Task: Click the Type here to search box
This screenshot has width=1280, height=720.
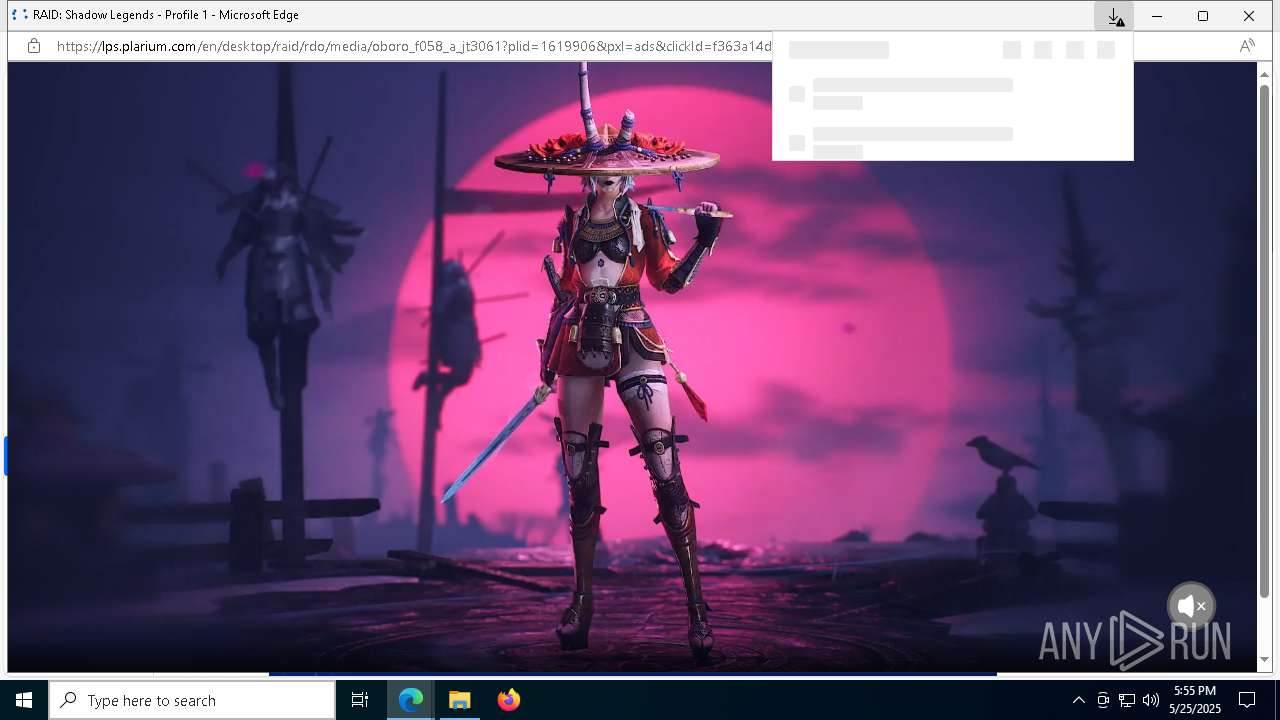Action: 192,700
